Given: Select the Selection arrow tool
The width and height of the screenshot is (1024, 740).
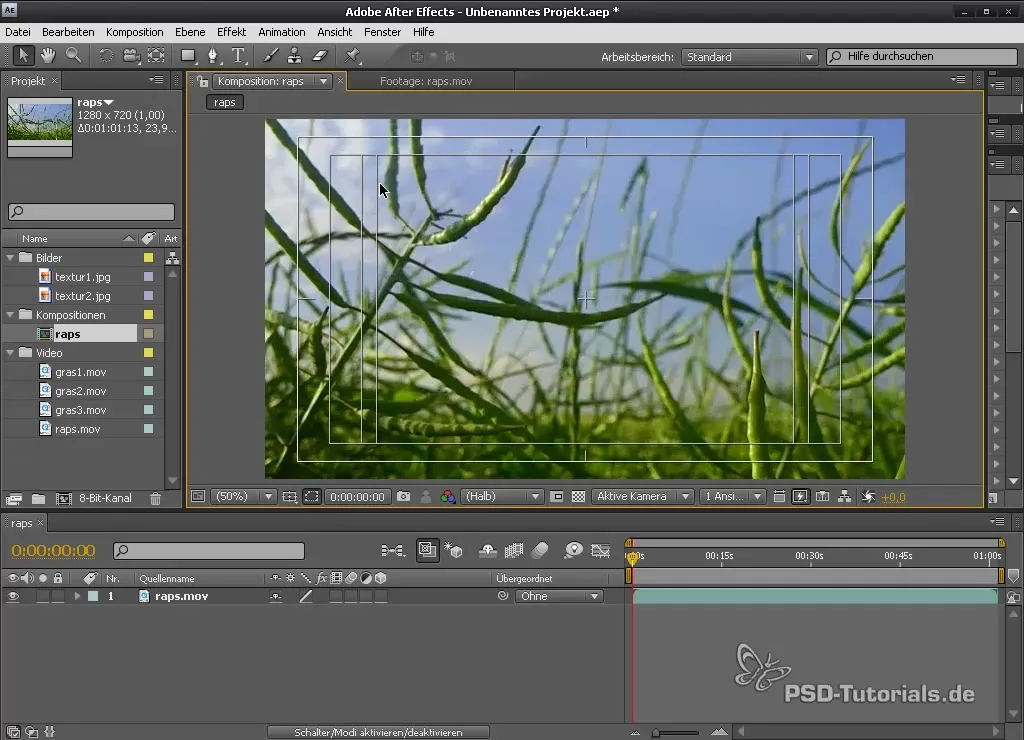Looking at the screenshot, I should coord(24,56).
